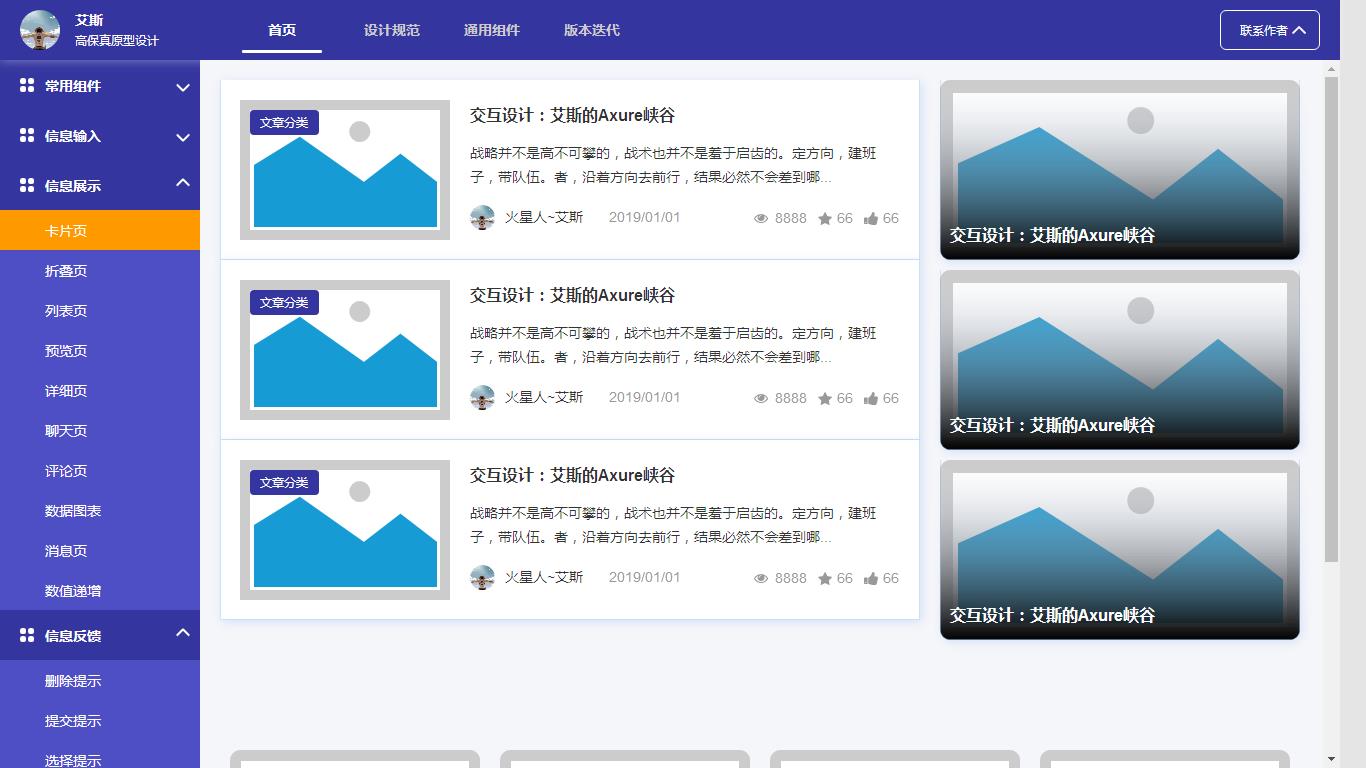Click the 文章分类 tag on second article
Viewport: 1366px width, 768px height.
click(x=284, y=302)
